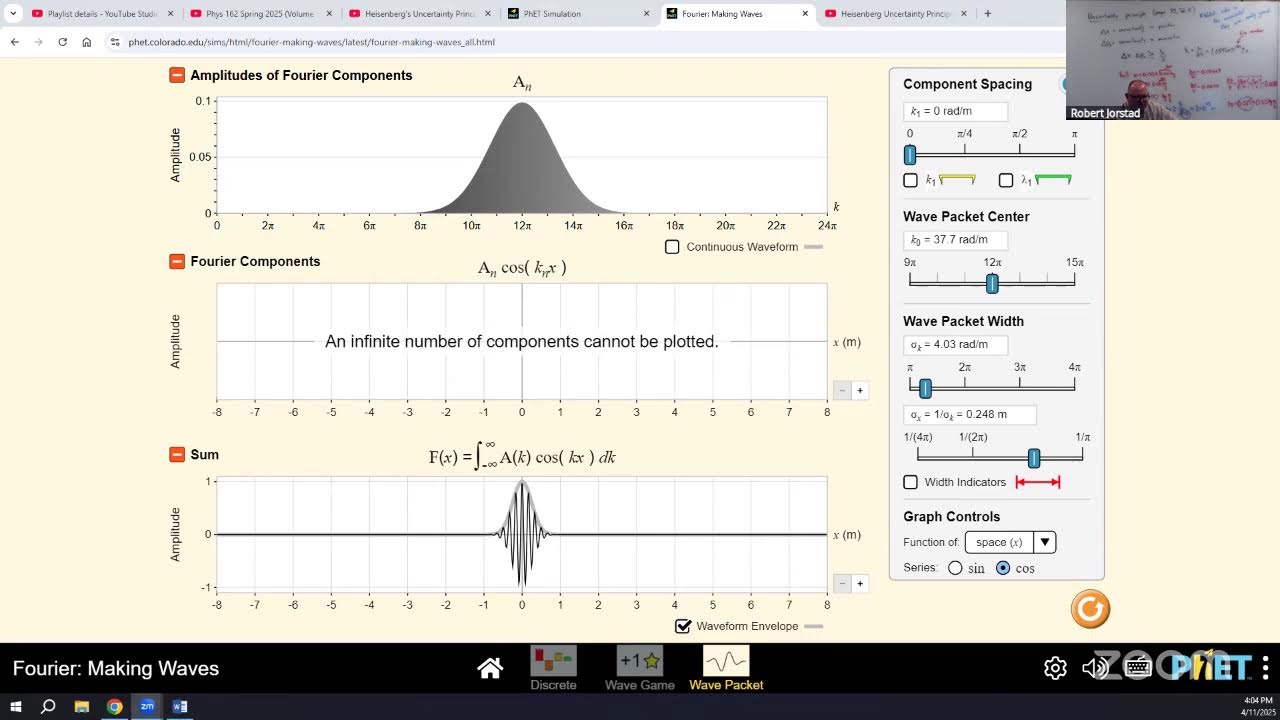
Task: Open File Explorer from taskbar
Action: [x=82, y=706]
